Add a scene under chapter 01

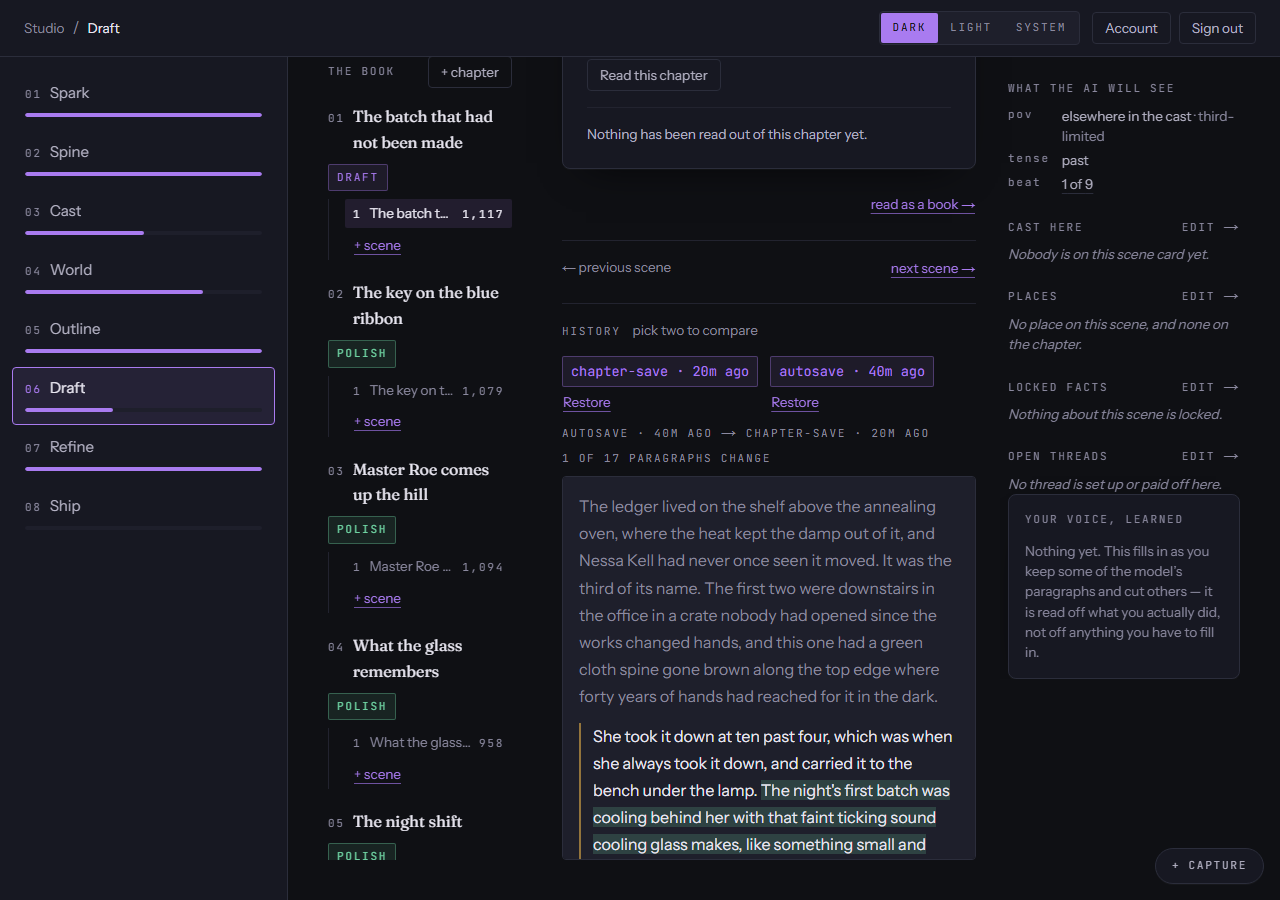377,246
